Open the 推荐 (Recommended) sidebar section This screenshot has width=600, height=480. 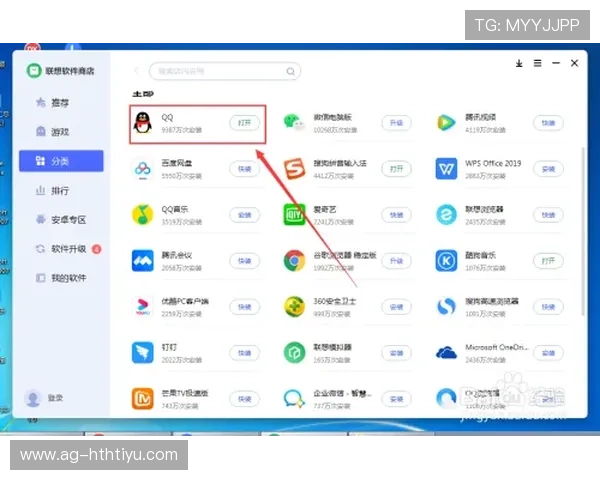point(61,103)
